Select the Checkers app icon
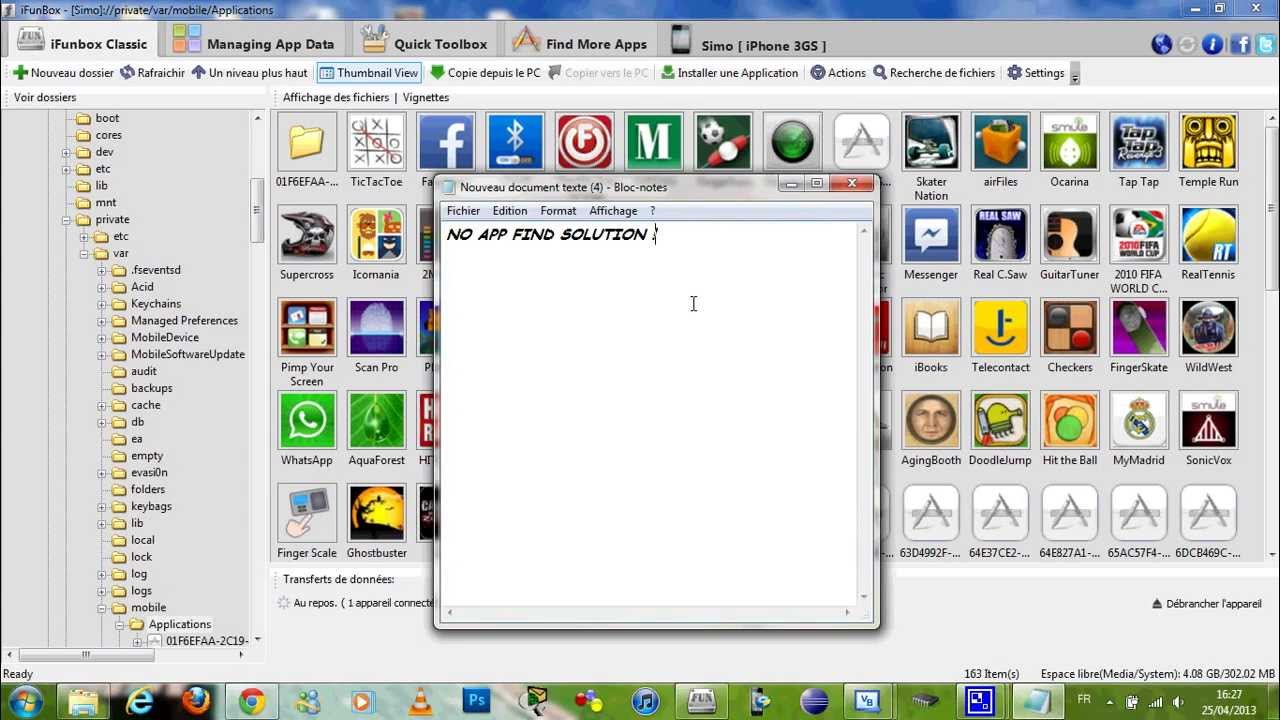Screen dimensions: 1280x720 click(1070, 328)
